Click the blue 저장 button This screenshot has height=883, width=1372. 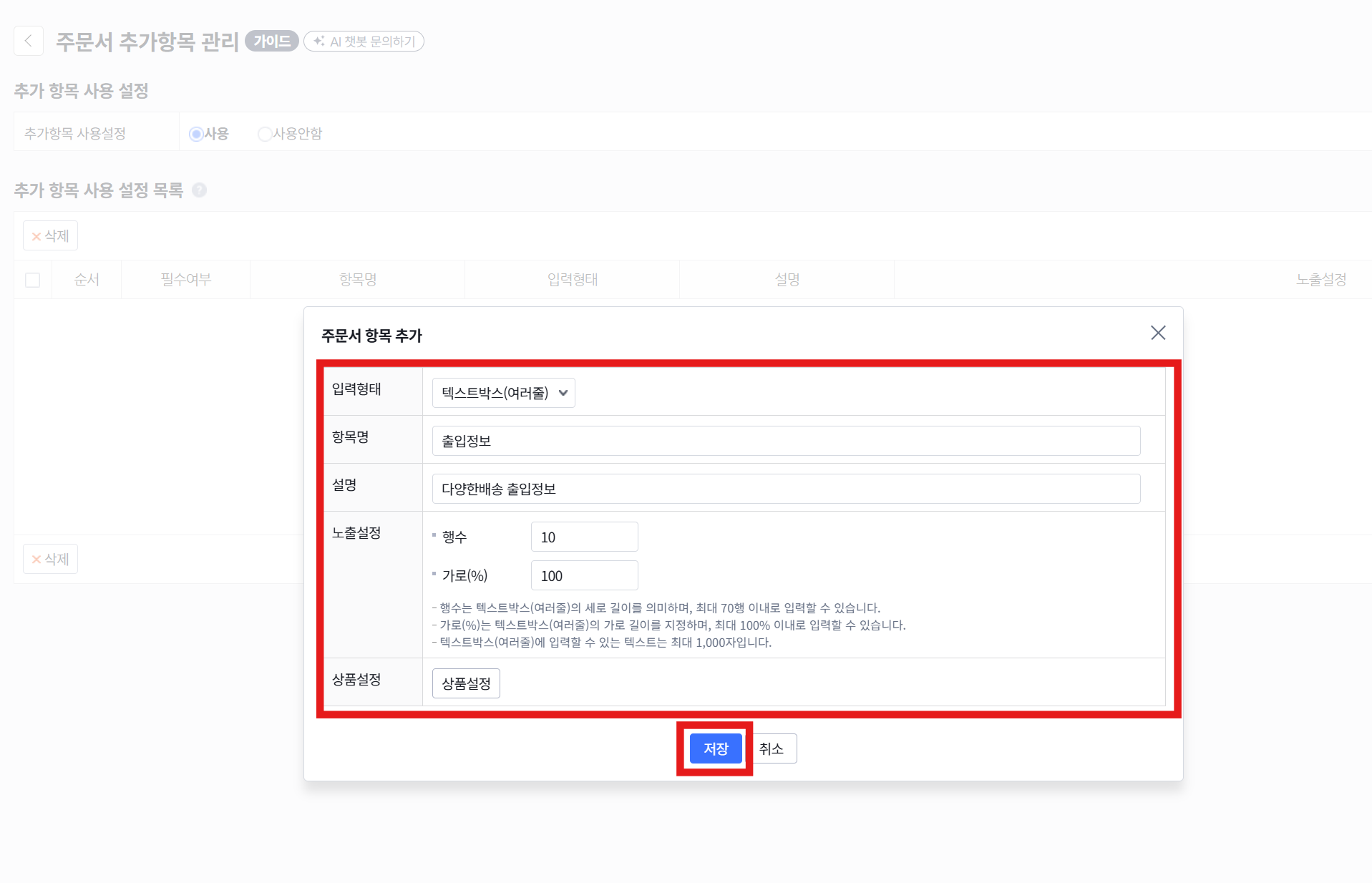pos(716,748)
